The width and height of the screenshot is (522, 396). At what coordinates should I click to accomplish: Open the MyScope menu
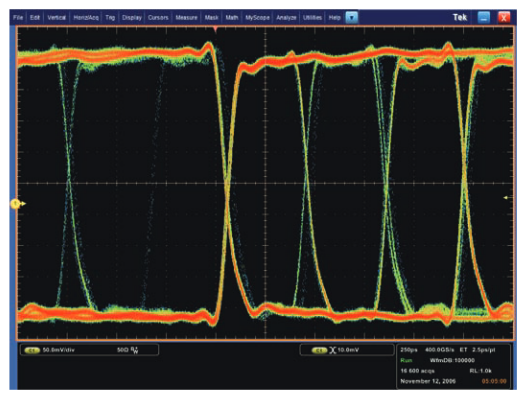pyautogui.click(x=257, y=17)
